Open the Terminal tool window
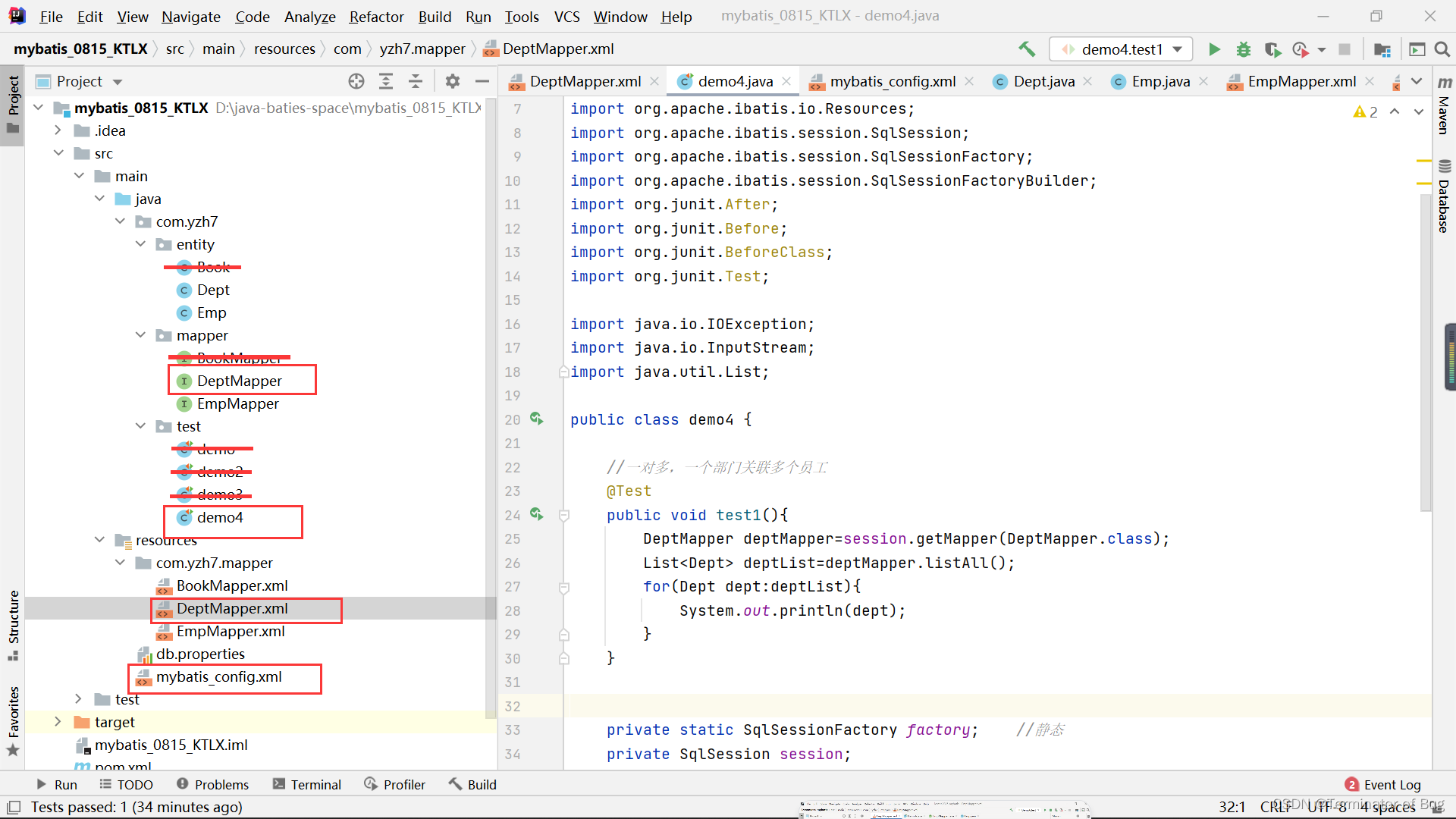 click(x=307, y=785)
